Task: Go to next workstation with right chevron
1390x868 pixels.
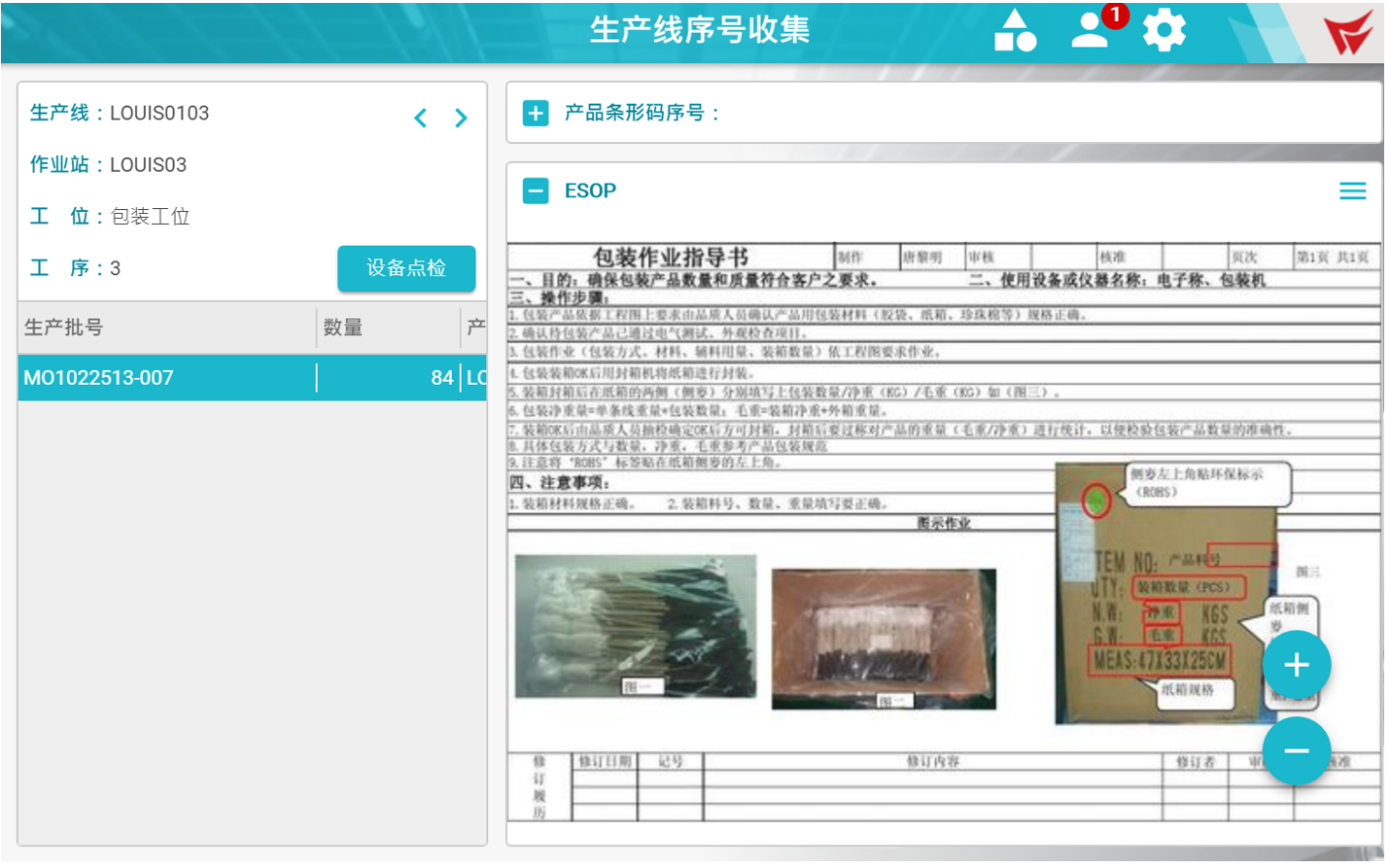Action: point(461,119)
